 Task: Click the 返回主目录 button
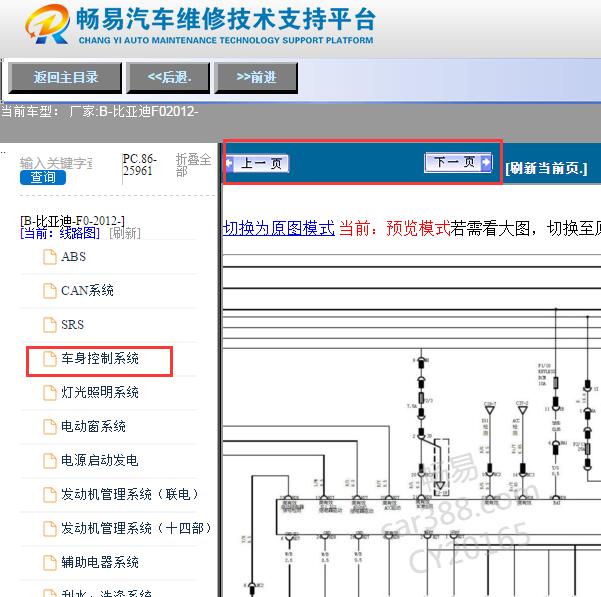65,78
